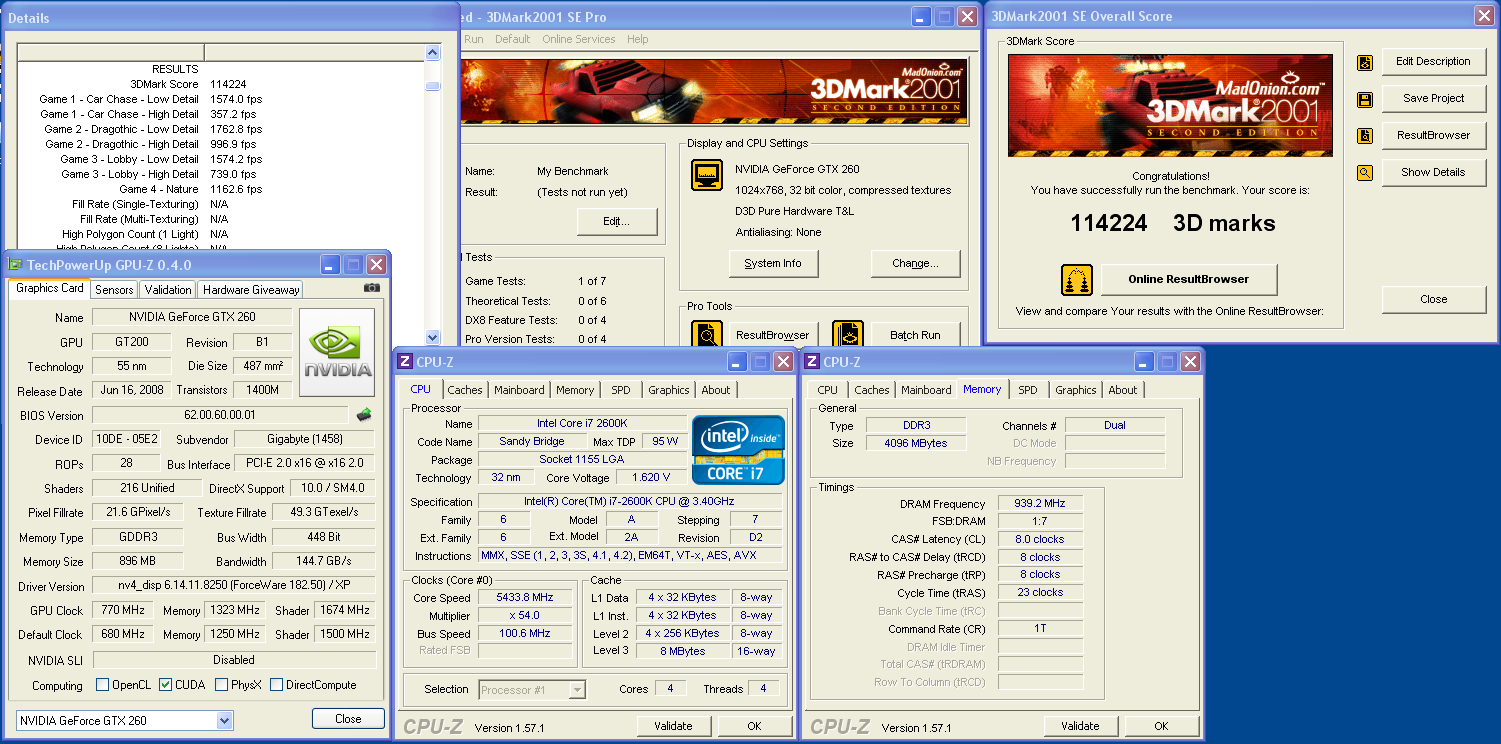
Task: Click the CPU-Z title bar icon of CPU tab window
Action: (405, 362)
